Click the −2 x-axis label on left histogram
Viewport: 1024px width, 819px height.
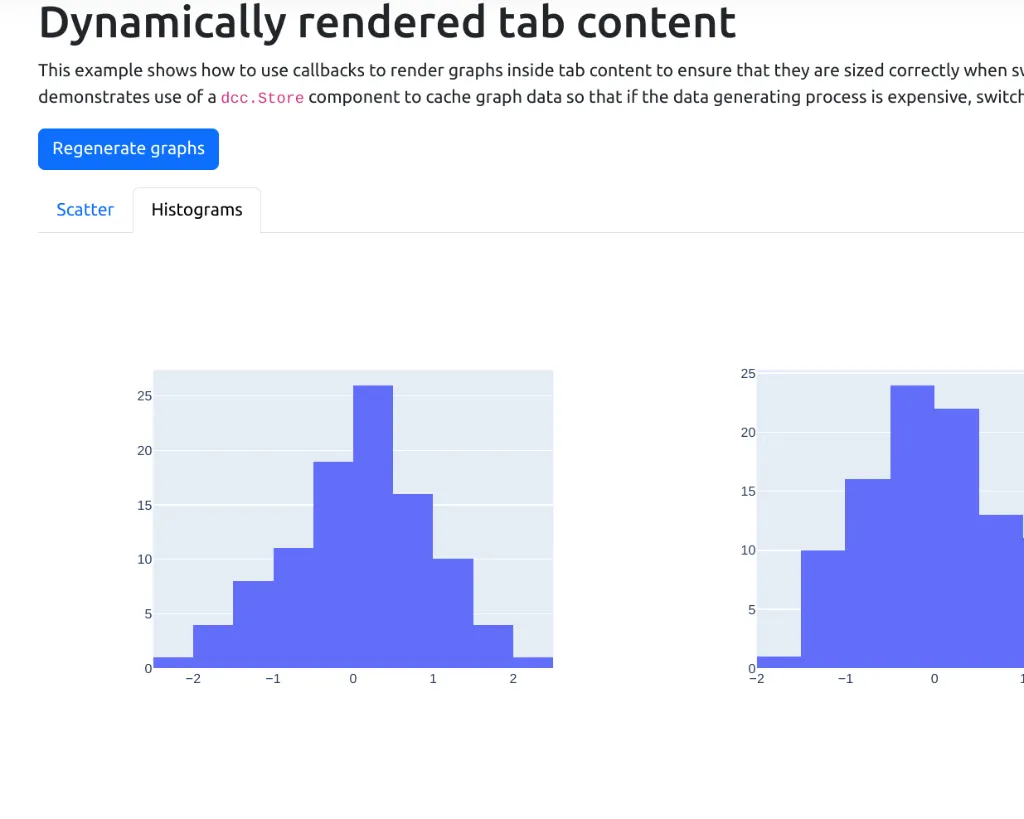(192, 679)
